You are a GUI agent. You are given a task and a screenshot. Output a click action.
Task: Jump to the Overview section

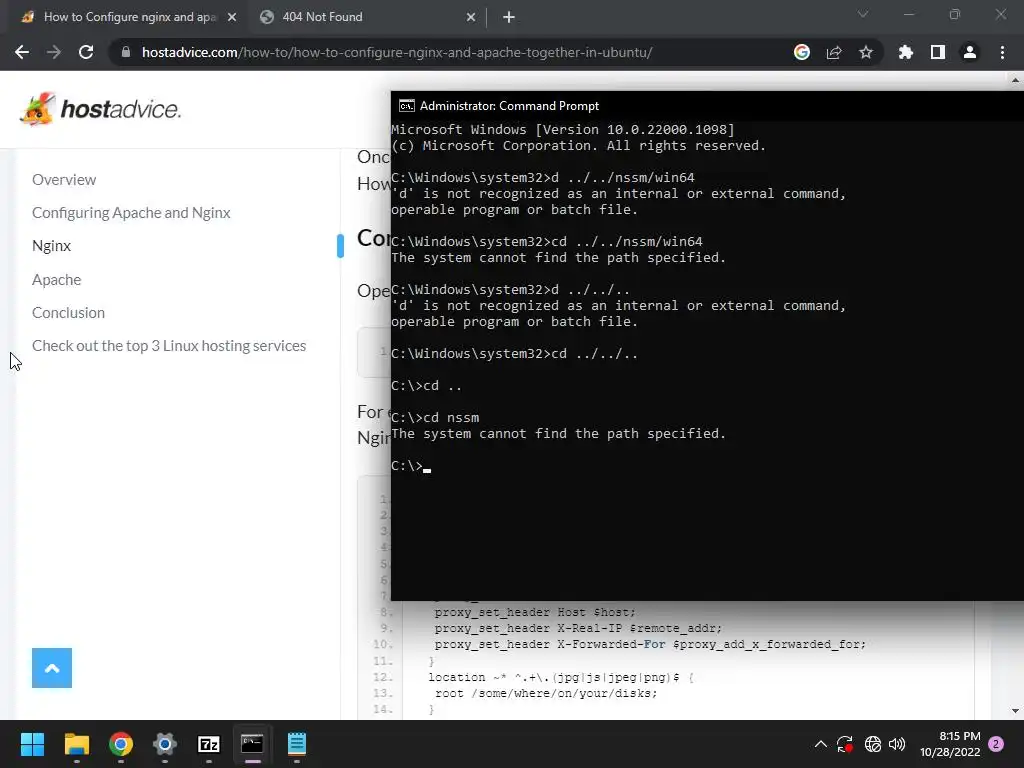pos(64,180)
